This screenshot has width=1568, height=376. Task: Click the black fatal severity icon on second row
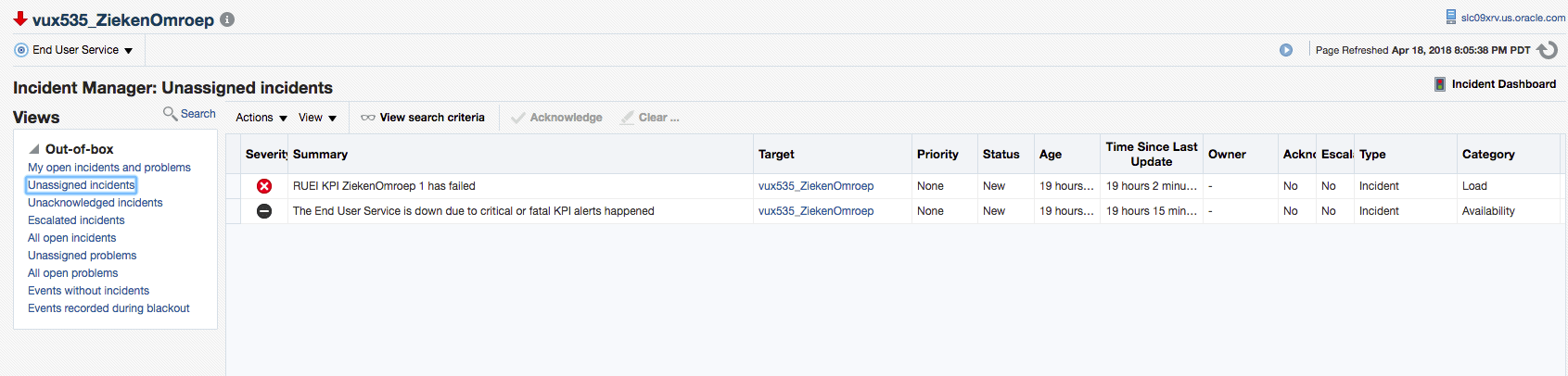point(264,211)
